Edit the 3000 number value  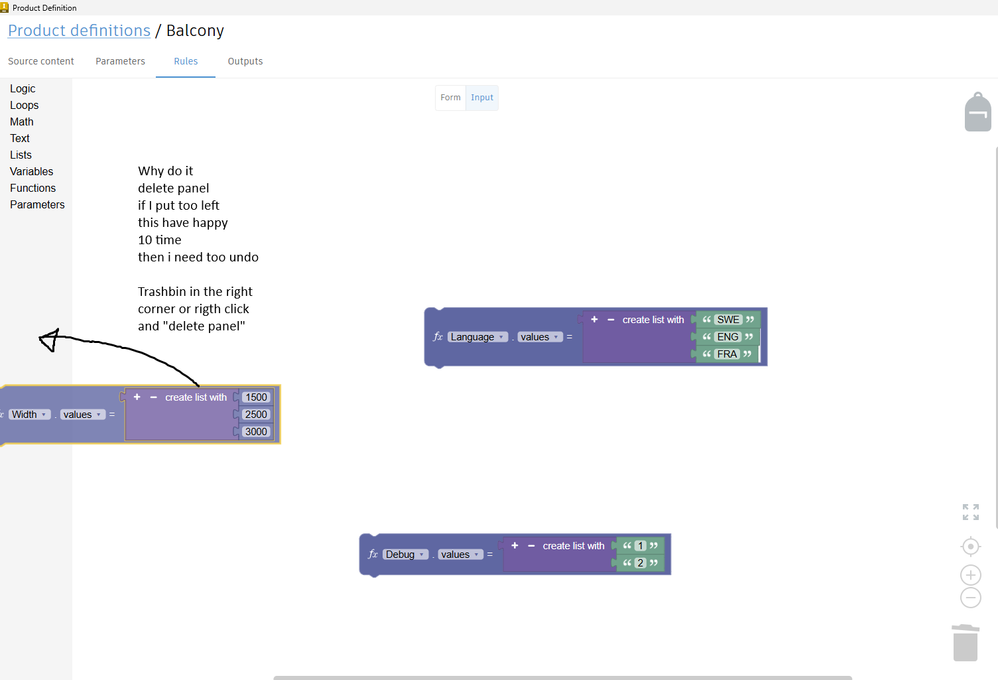tap(256, 432)
